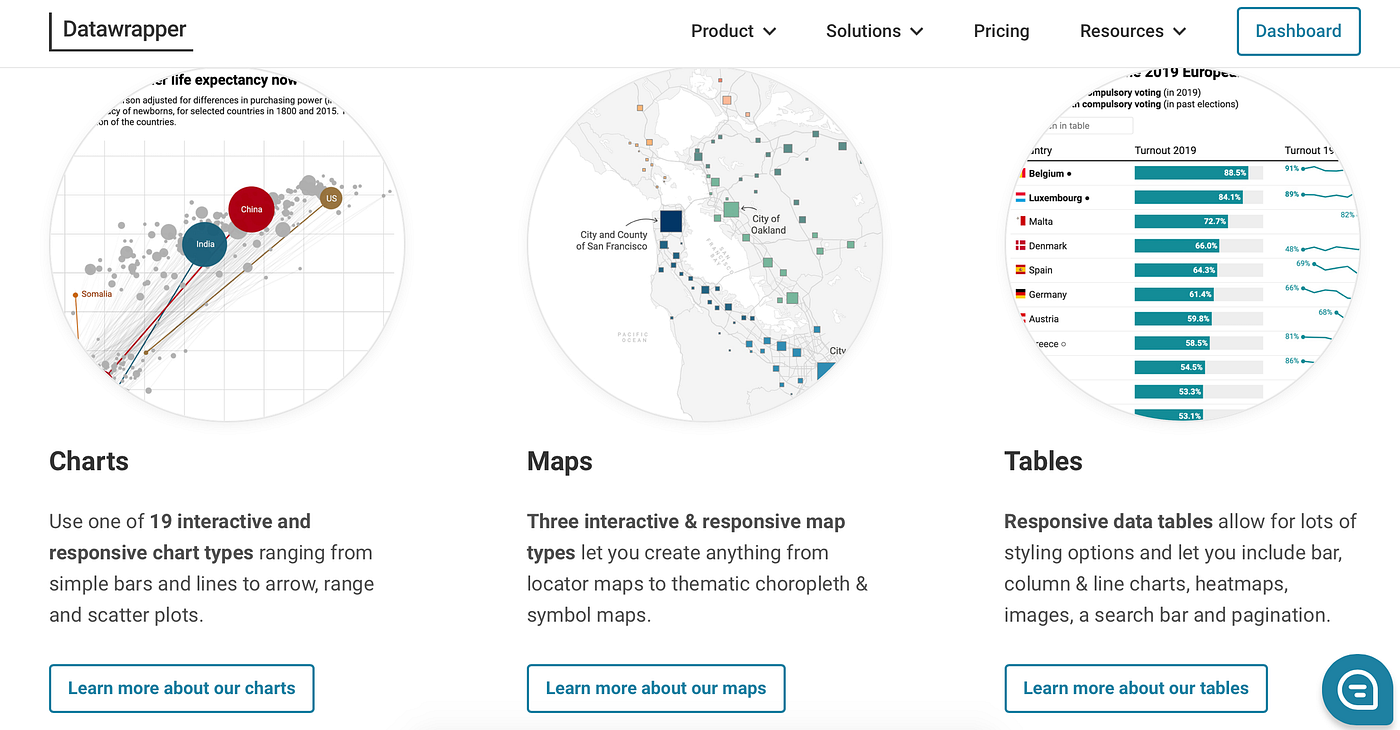Select the China bubble in the scatter chart
Viewport: 1400px width, 730px height.
[251, 209]
